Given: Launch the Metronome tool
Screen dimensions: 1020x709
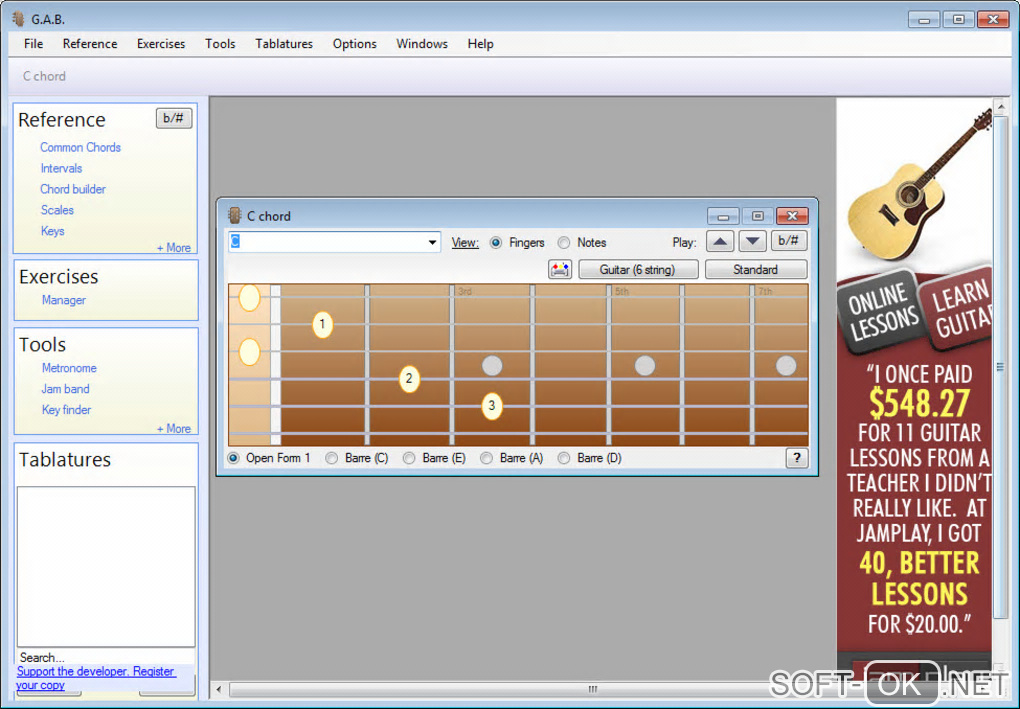Looking at the screenshot, I should coord(69,368).
